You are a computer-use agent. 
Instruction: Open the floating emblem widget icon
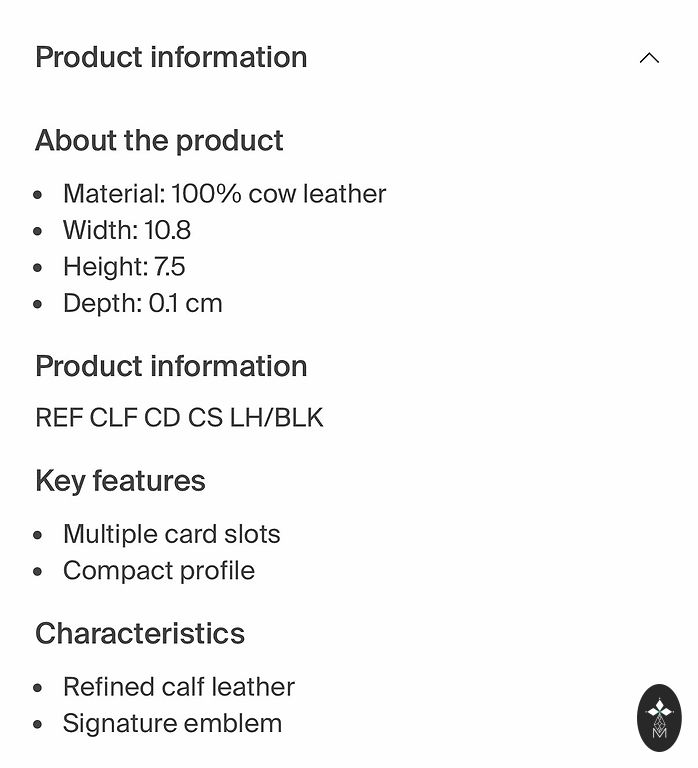(659, 717)
